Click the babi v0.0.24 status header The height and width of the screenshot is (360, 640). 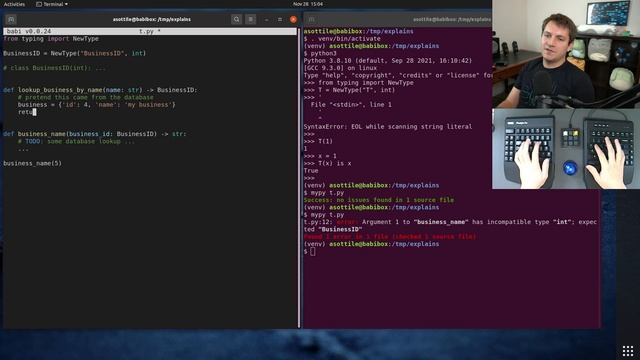29,31
